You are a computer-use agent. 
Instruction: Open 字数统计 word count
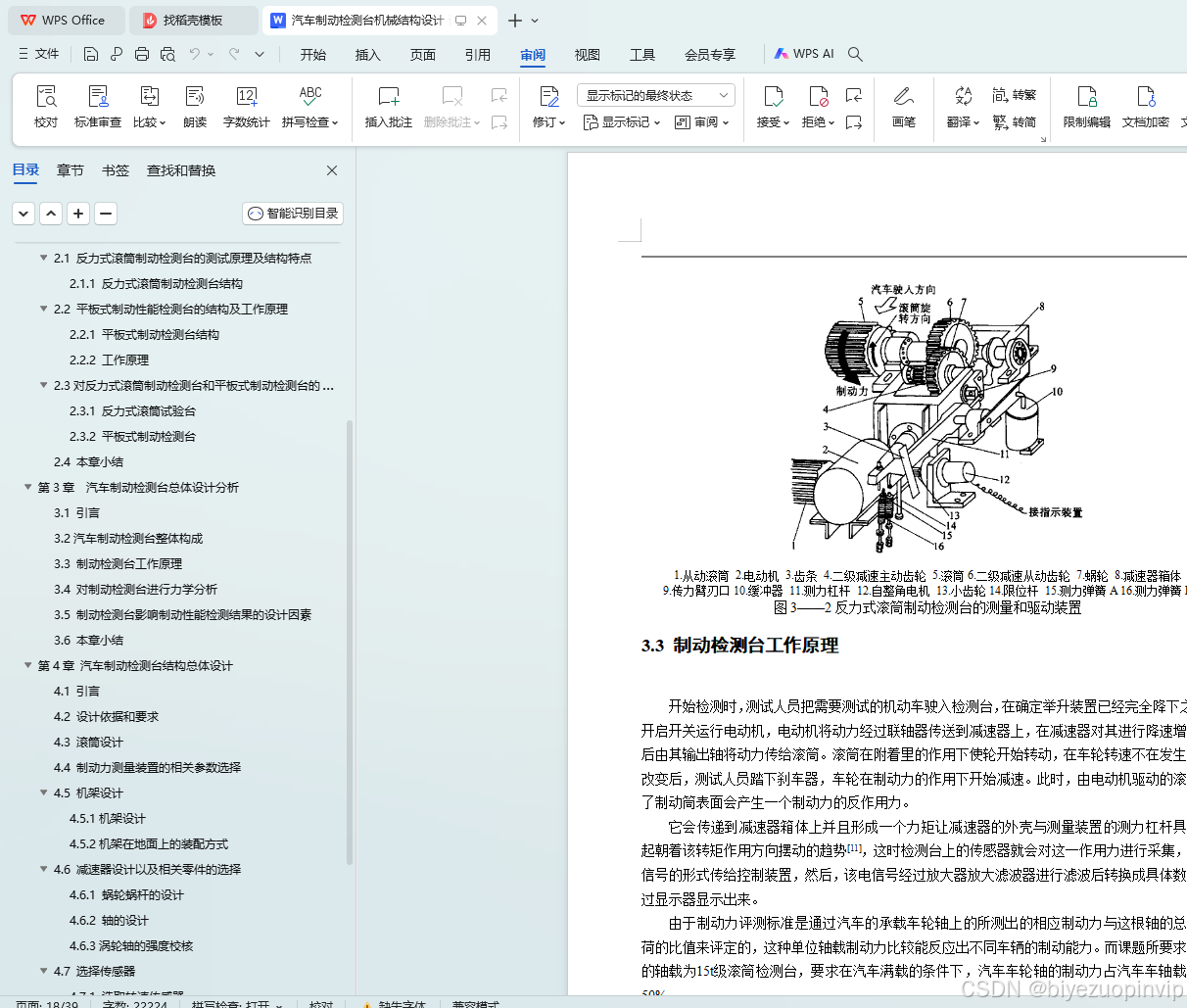[247, 106]
